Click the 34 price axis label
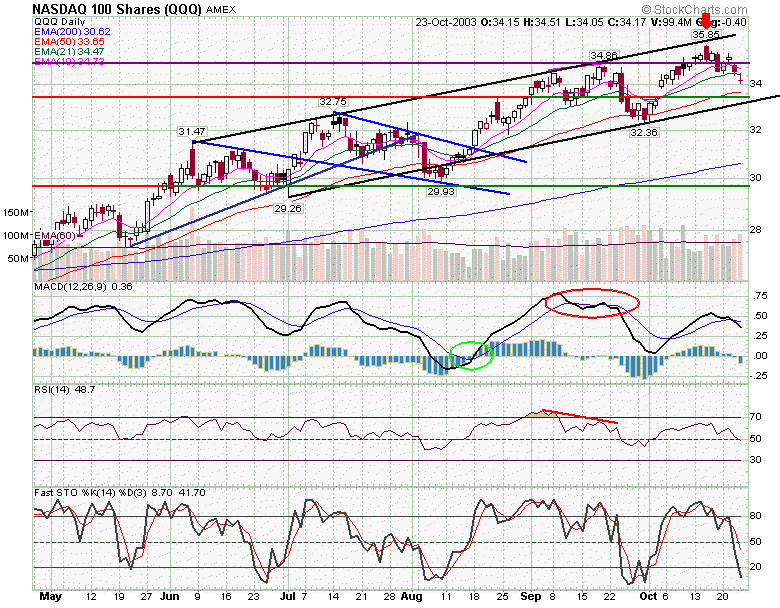This screenshot has height=608, width=780. pos(756,84)
